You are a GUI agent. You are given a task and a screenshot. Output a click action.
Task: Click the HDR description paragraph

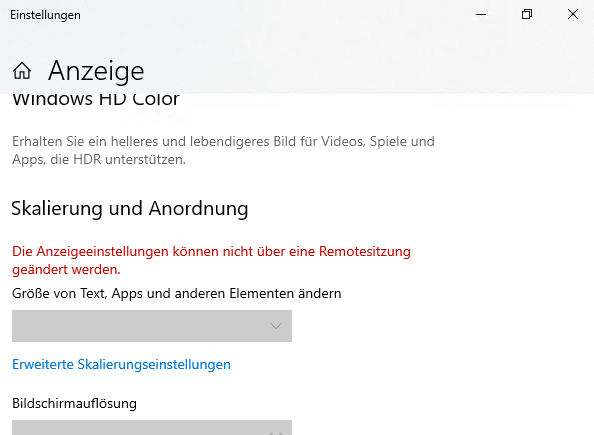click(223, 150)
